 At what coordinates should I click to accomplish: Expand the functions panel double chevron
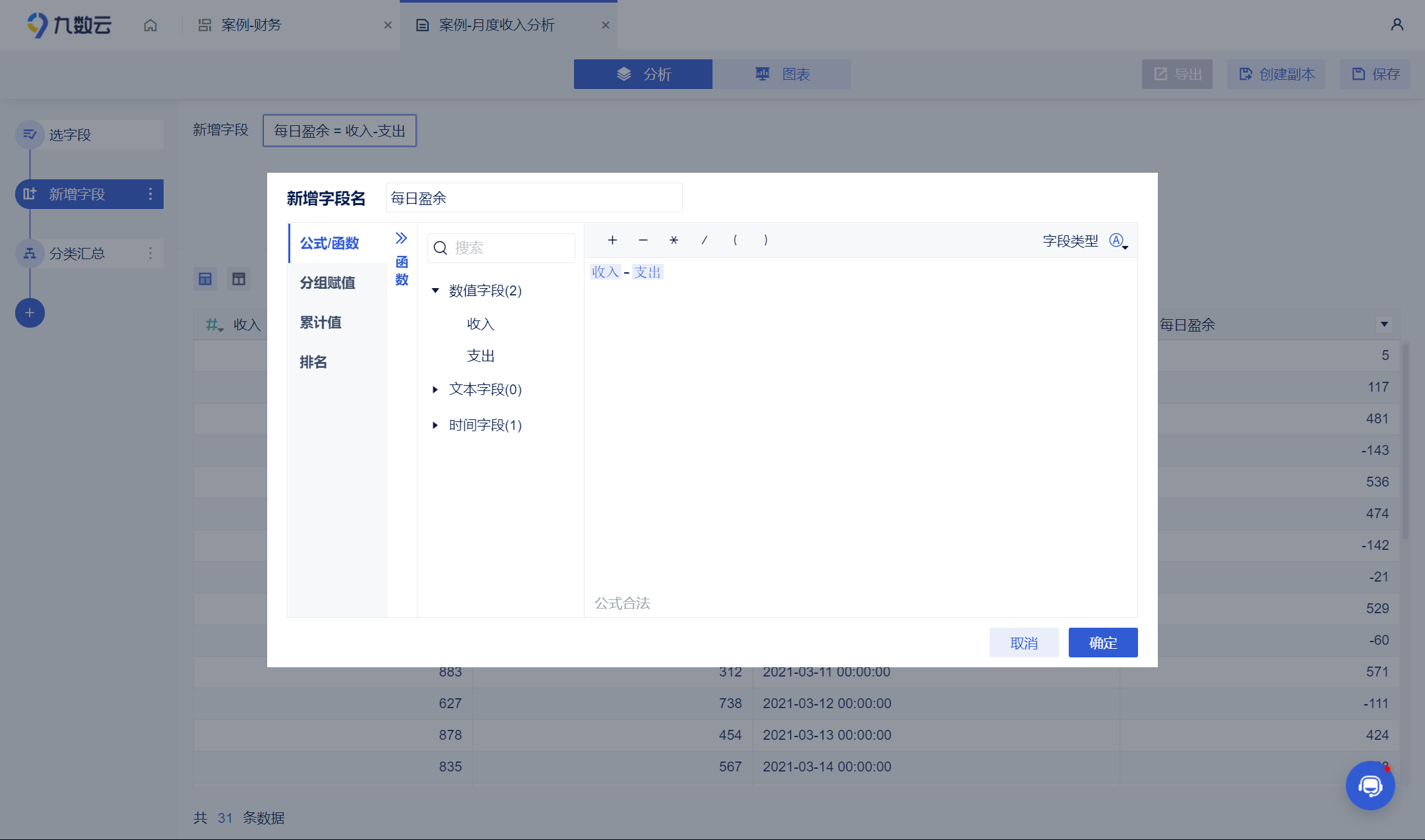tap(401, 238)
